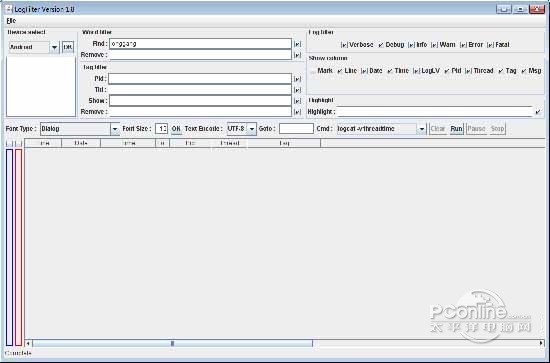Click the blue bookmark indicator bar
Image resolution: width=550 pixels, height=363 pixels.
coord(9,247)
